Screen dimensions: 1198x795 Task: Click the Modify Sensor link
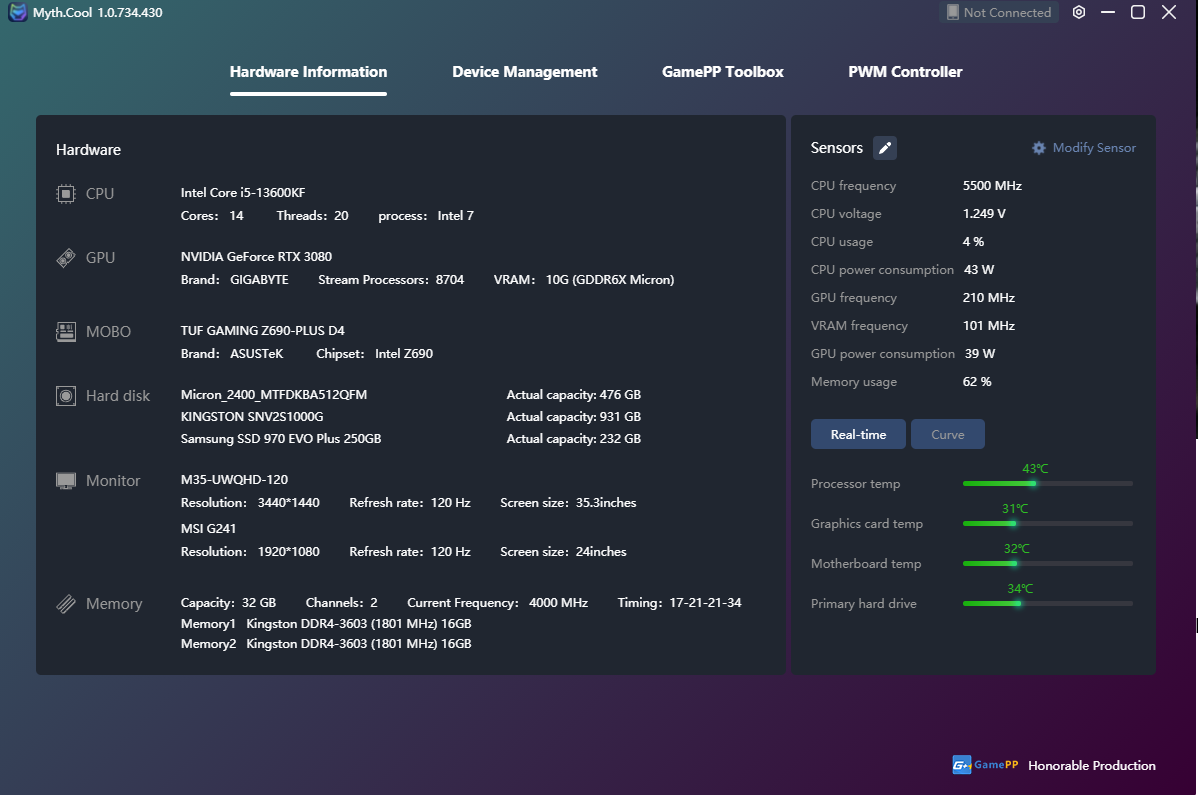[x=1094, y=148]
